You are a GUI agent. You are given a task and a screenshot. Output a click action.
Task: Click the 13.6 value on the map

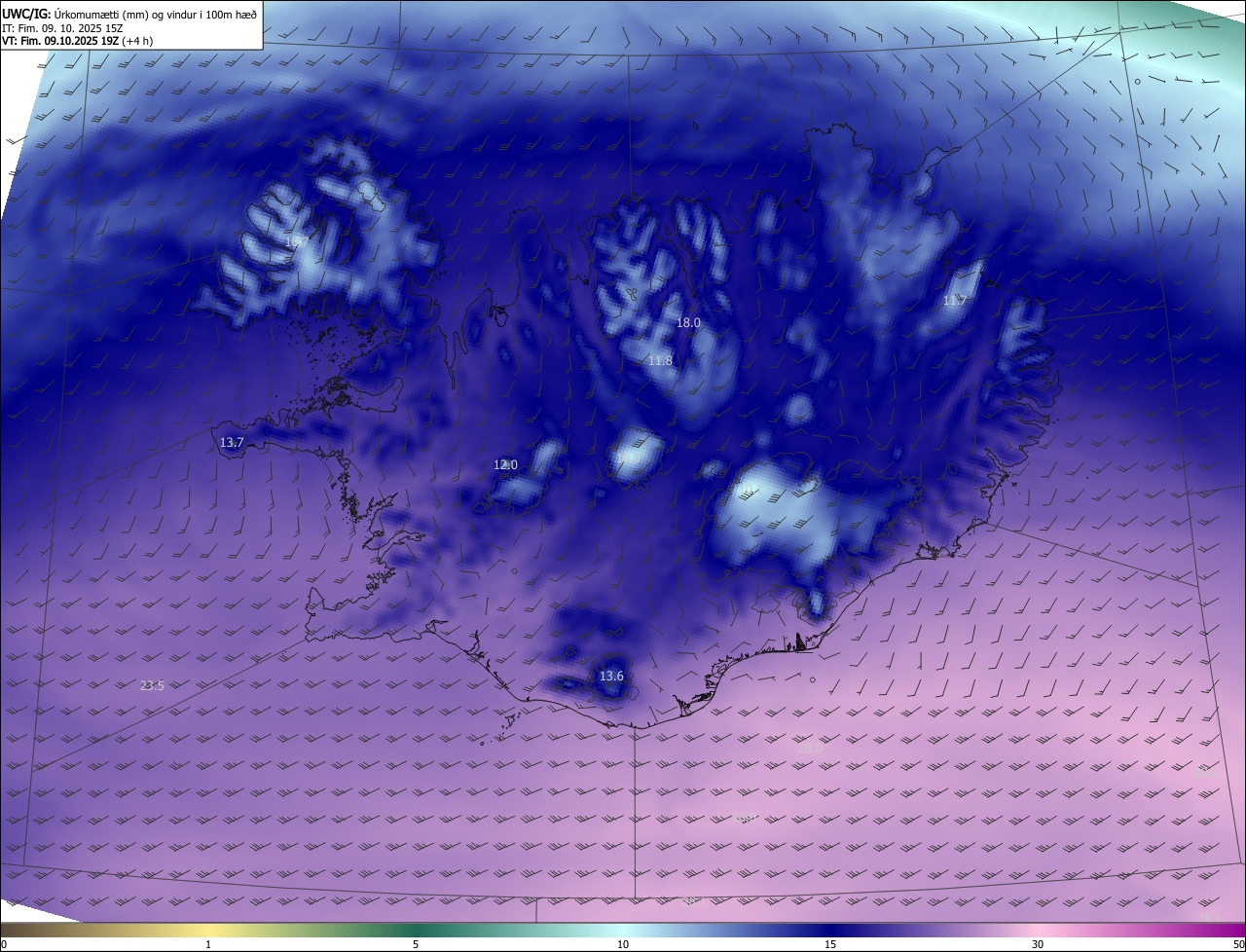click(611, 676)
